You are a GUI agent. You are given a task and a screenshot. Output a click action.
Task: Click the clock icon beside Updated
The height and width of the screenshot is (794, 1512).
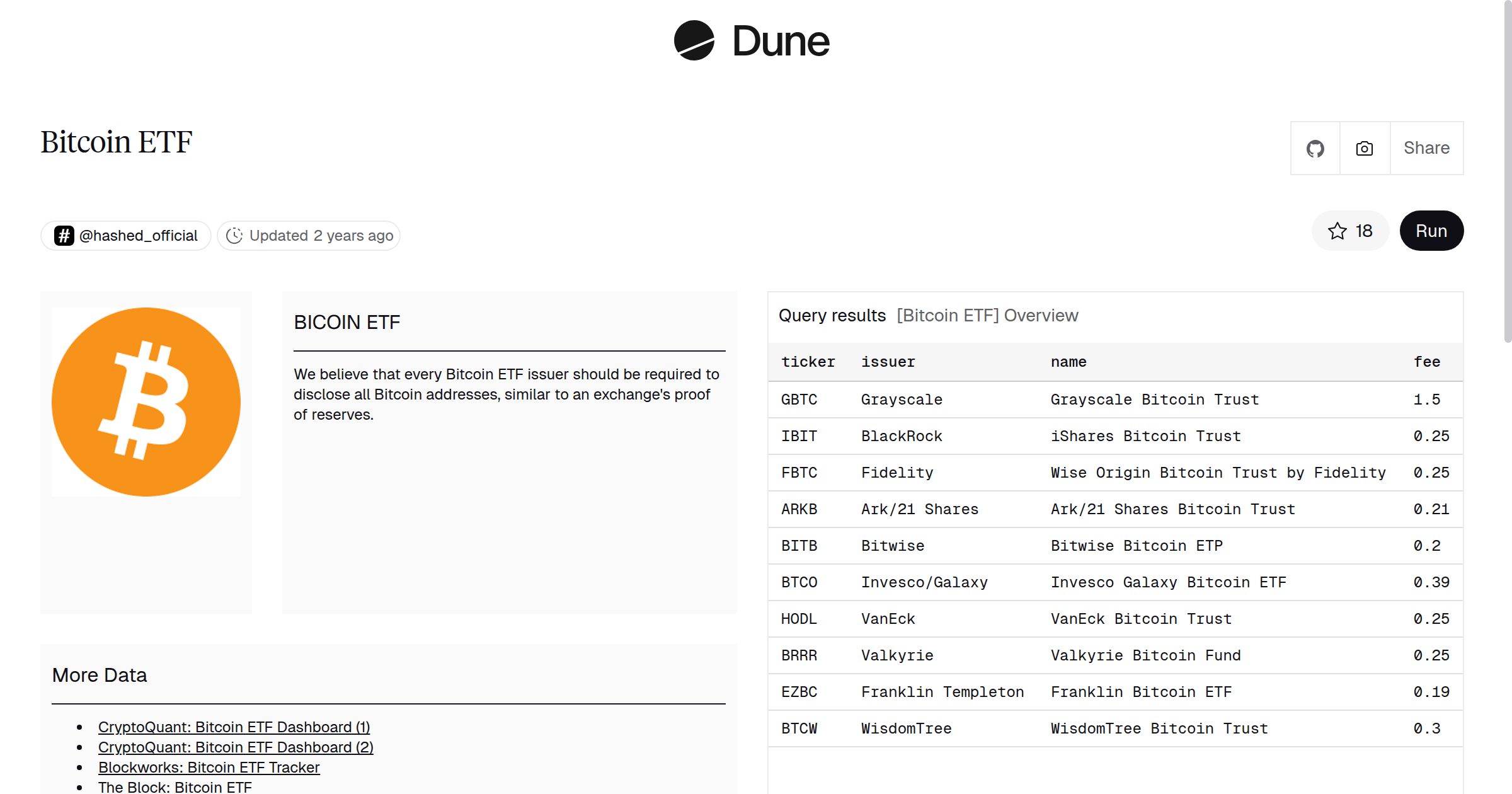tap(234, 236)
